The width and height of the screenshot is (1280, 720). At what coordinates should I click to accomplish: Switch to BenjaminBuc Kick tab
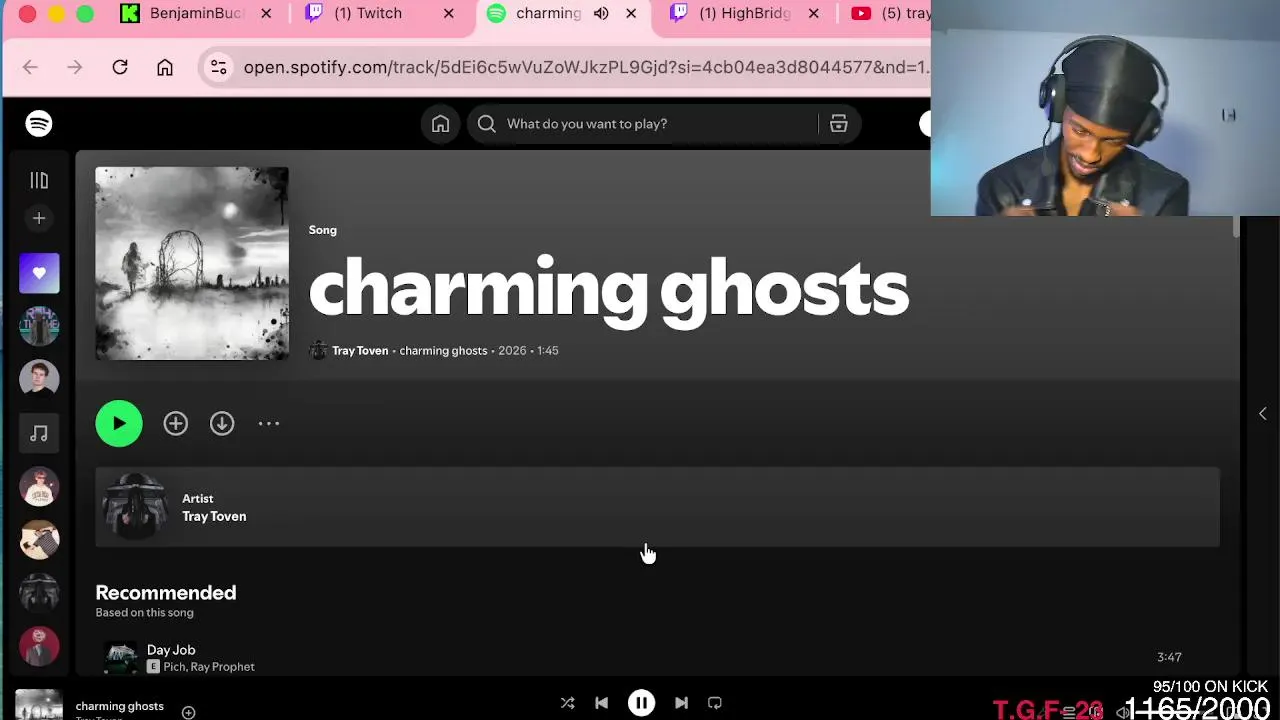pos(196,13)
